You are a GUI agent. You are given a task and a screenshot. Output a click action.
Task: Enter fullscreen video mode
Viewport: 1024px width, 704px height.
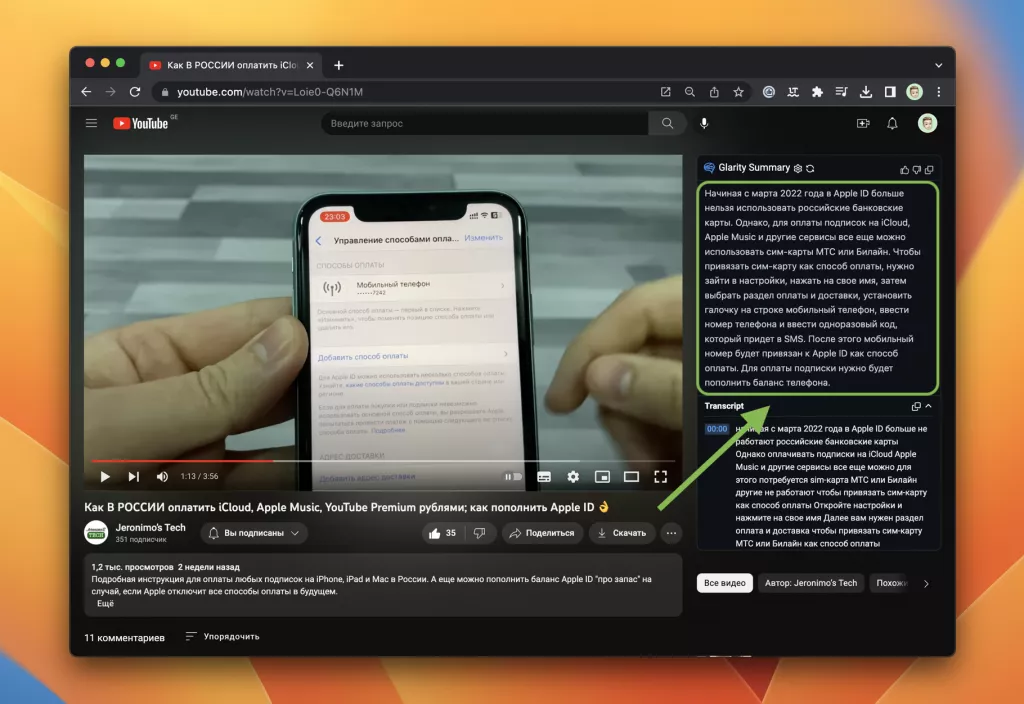coord(660,477)
